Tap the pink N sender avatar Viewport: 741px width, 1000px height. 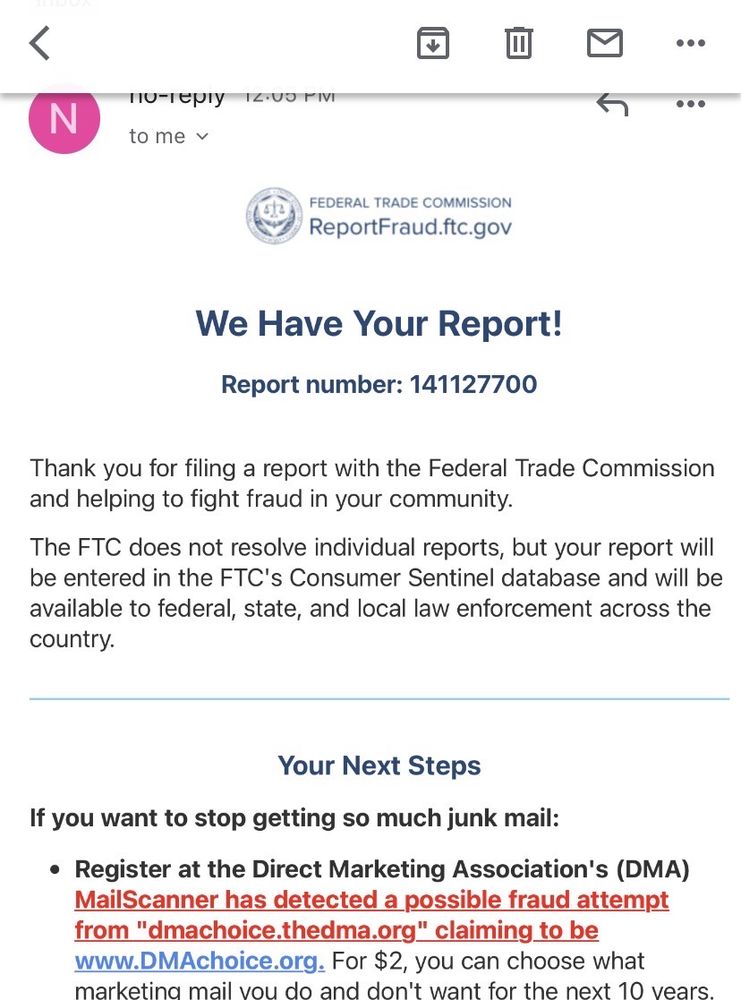pos(64,120)
